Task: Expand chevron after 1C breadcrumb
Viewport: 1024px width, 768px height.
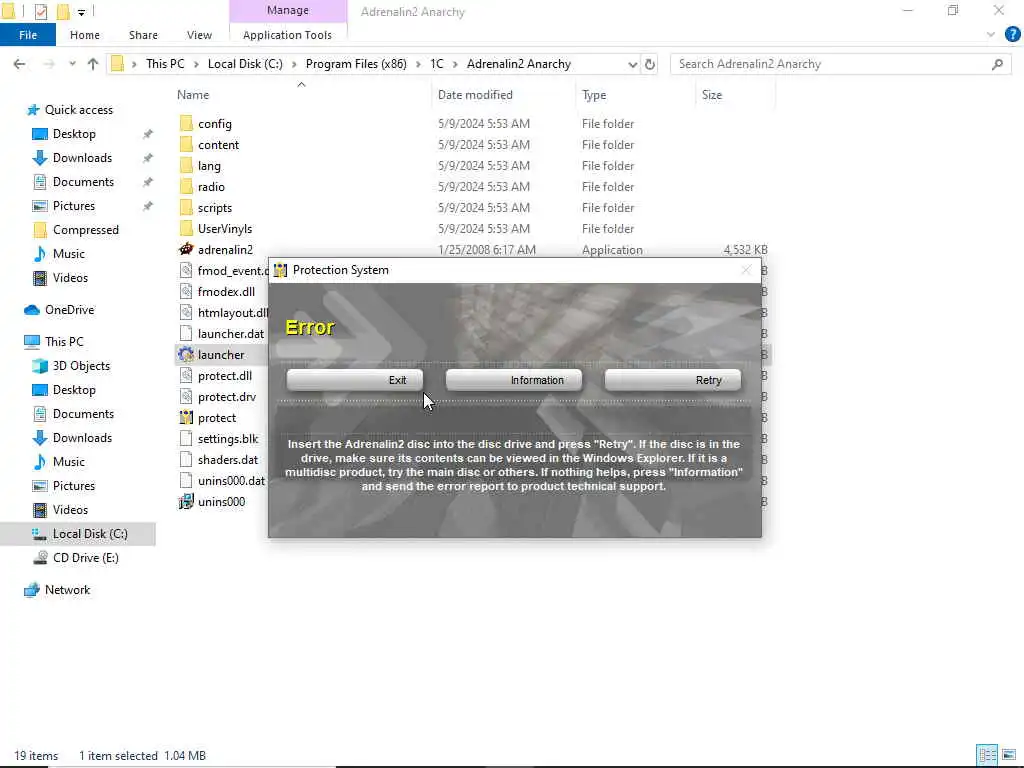Action: 455,64
